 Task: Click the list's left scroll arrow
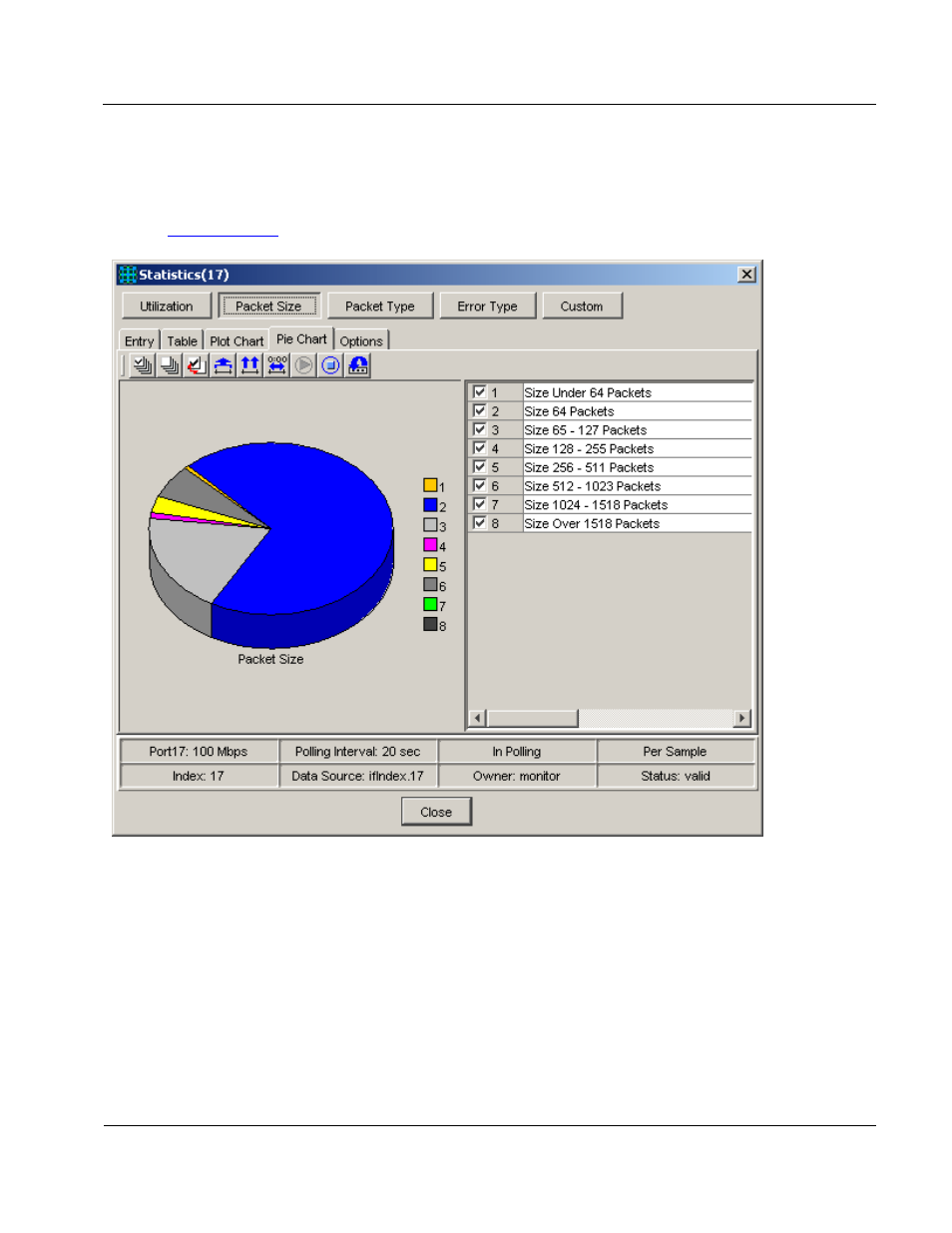(x=478, y=718)
